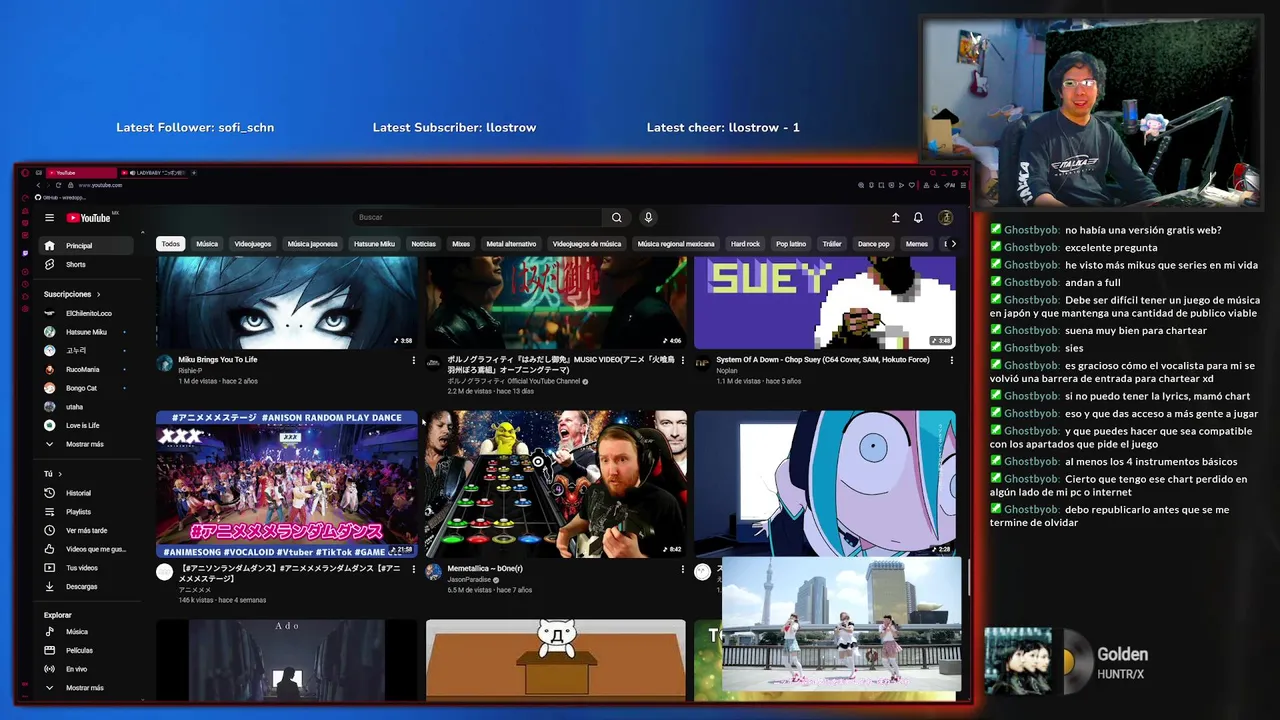The image size is (1280, 720).
Task: Open options menu for Memetallica video
Action: [x=682, y=569]
